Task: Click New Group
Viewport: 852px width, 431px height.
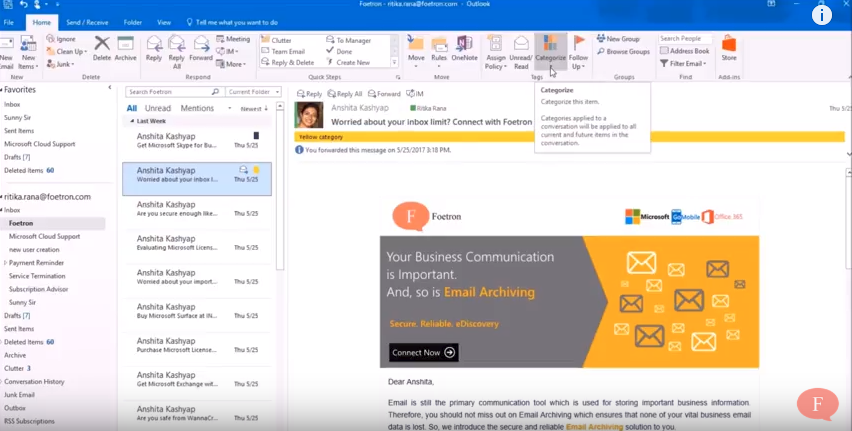Action: pyautogui.click(x=618, y=39)
